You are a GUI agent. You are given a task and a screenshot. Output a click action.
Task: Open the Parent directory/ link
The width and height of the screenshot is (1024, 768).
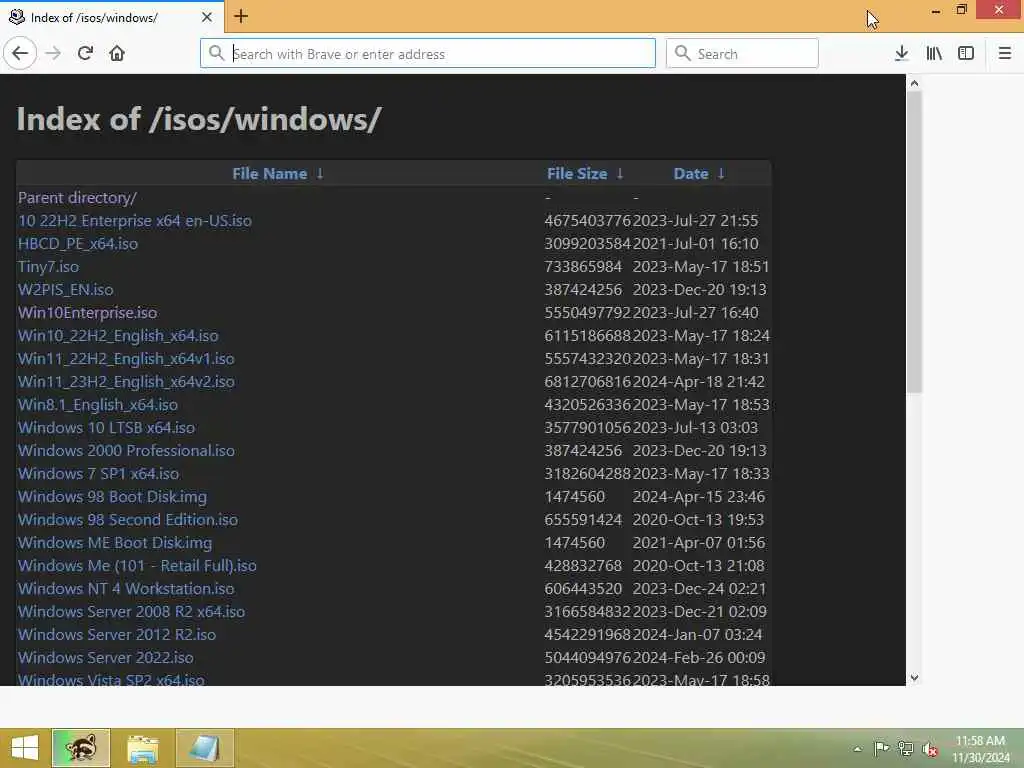point(77,198)
